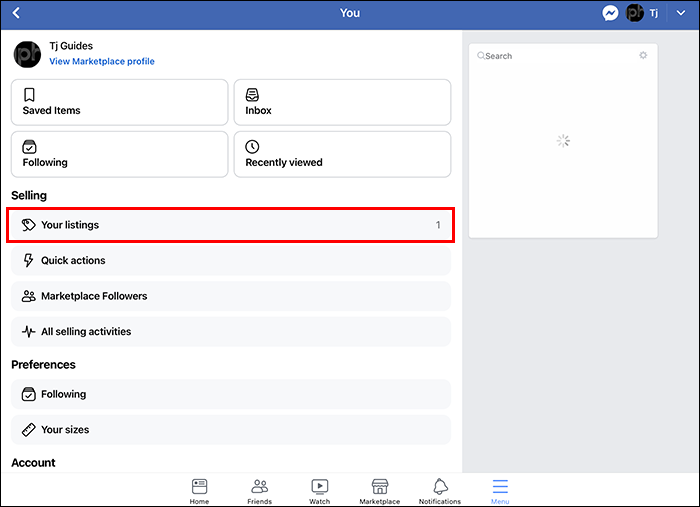Go back using the left arrow
Image resolution: width=700 pixels, height=507 pixels.
[16, 13]
